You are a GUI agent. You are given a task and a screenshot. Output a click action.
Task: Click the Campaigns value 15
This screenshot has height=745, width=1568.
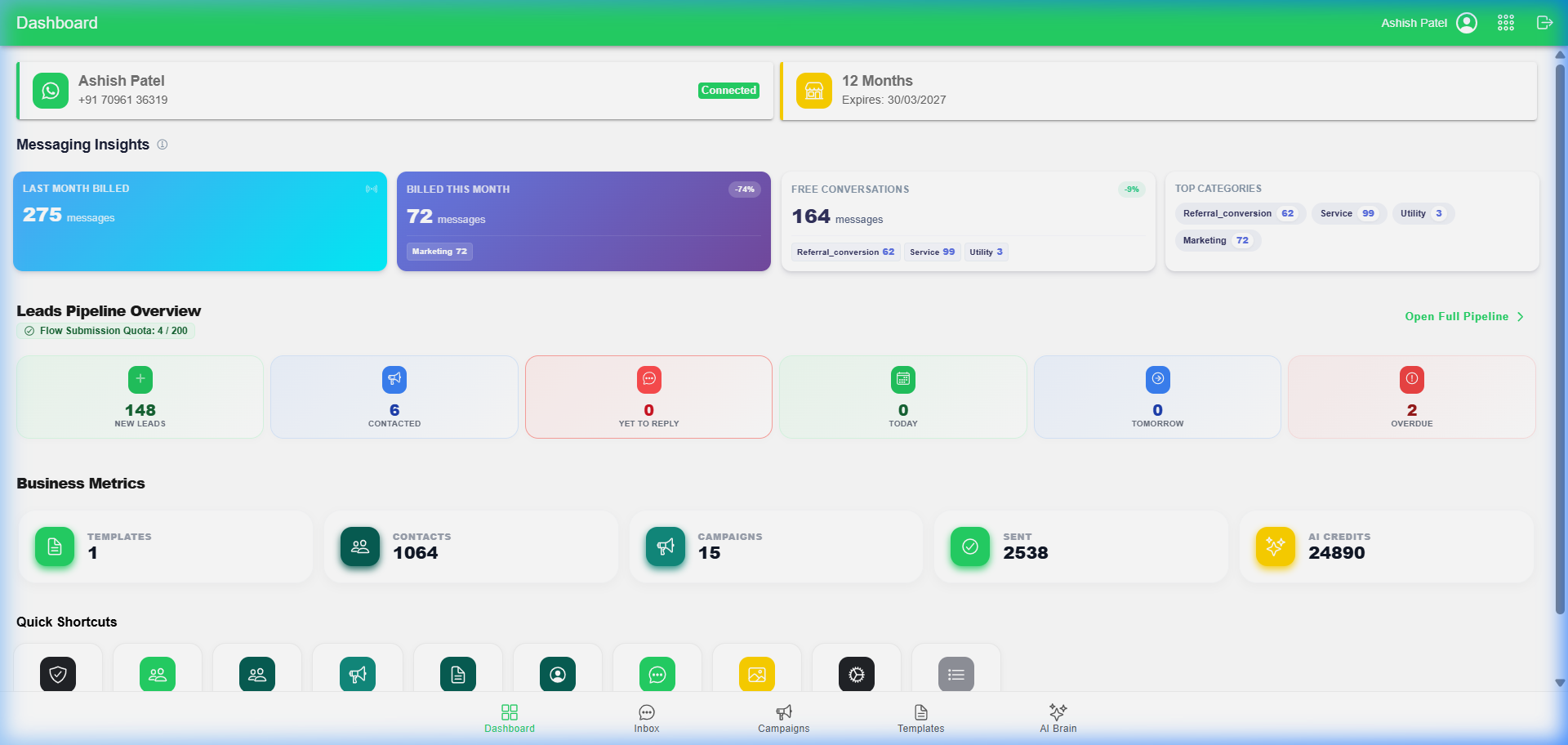coord(709,553)
